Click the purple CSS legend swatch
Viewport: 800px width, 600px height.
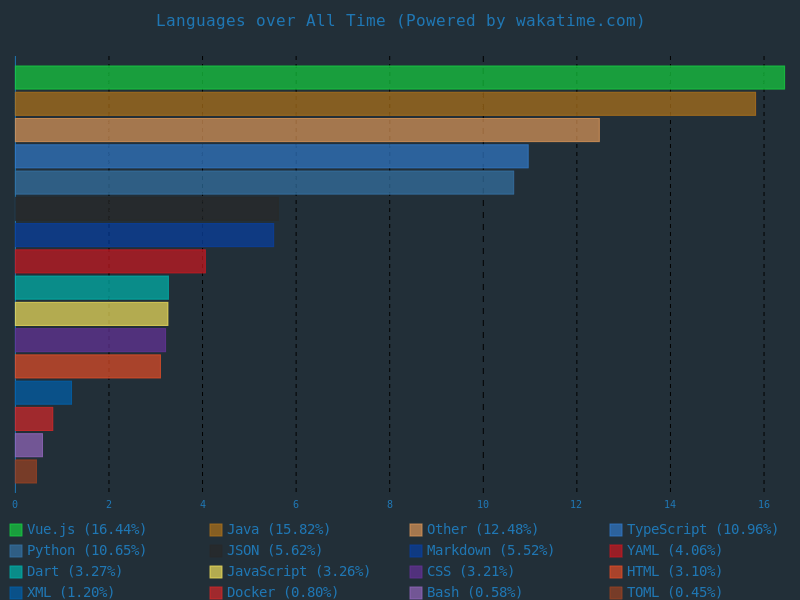[x=416, y=572]
